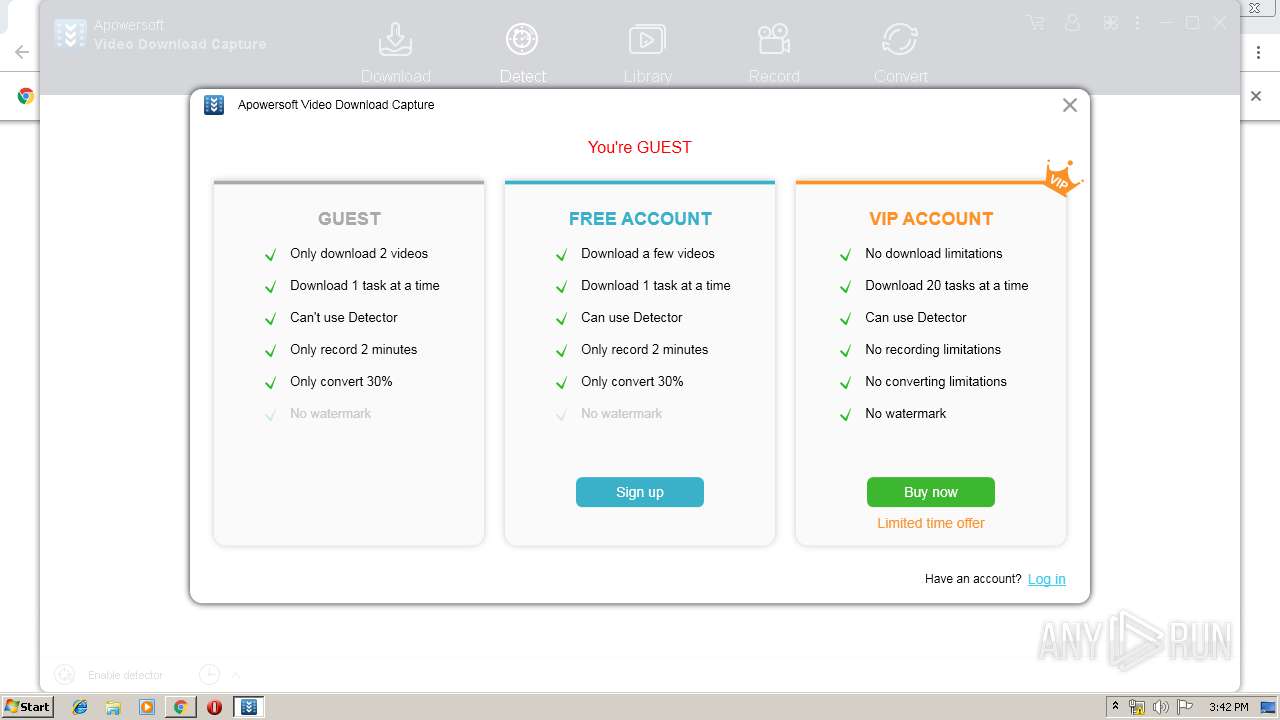Close Chrome's bar with the X below the menu

pyautogui.click(x=1256, y=96)
